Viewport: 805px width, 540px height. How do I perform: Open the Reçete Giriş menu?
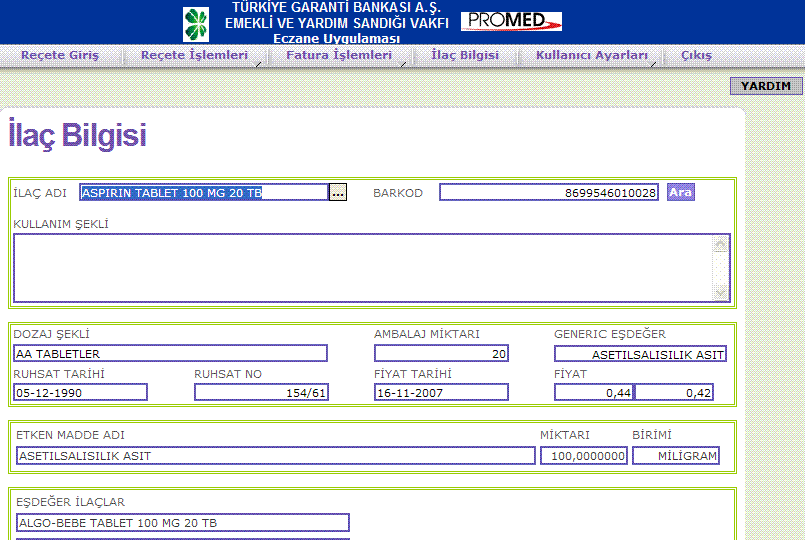pyautogui.click(x=60, y=56)
